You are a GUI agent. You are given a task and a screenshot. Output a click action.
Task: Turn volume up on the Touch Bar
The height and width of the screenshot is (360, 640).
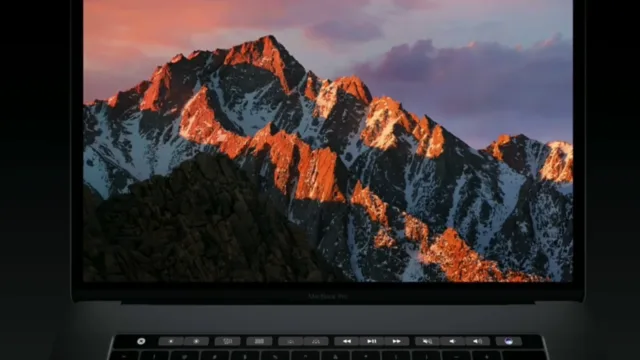tap(477, 341)
